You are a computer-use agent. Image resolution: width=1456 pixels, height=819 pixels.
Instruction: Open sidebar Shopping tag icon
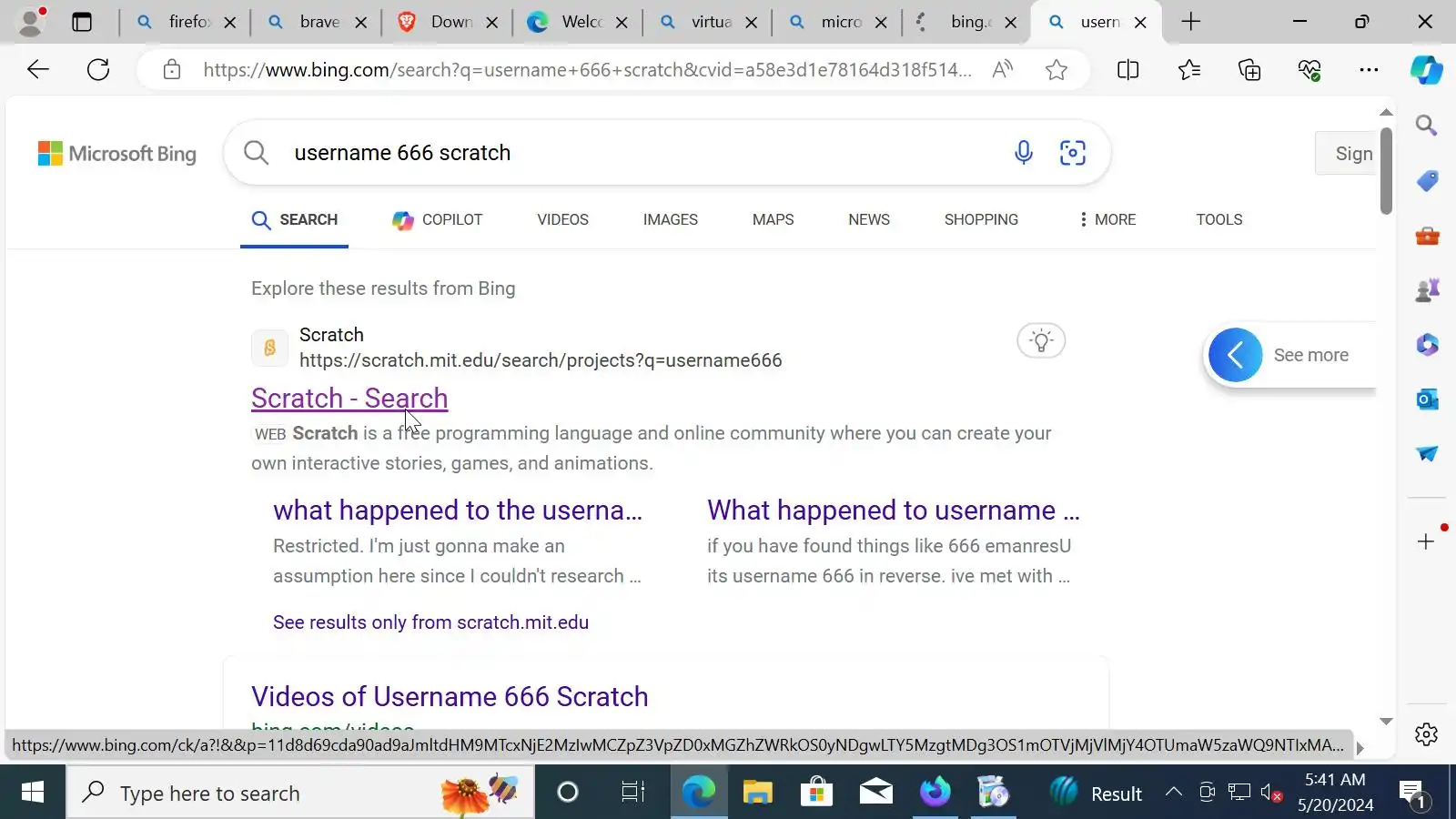point(1427,181)
